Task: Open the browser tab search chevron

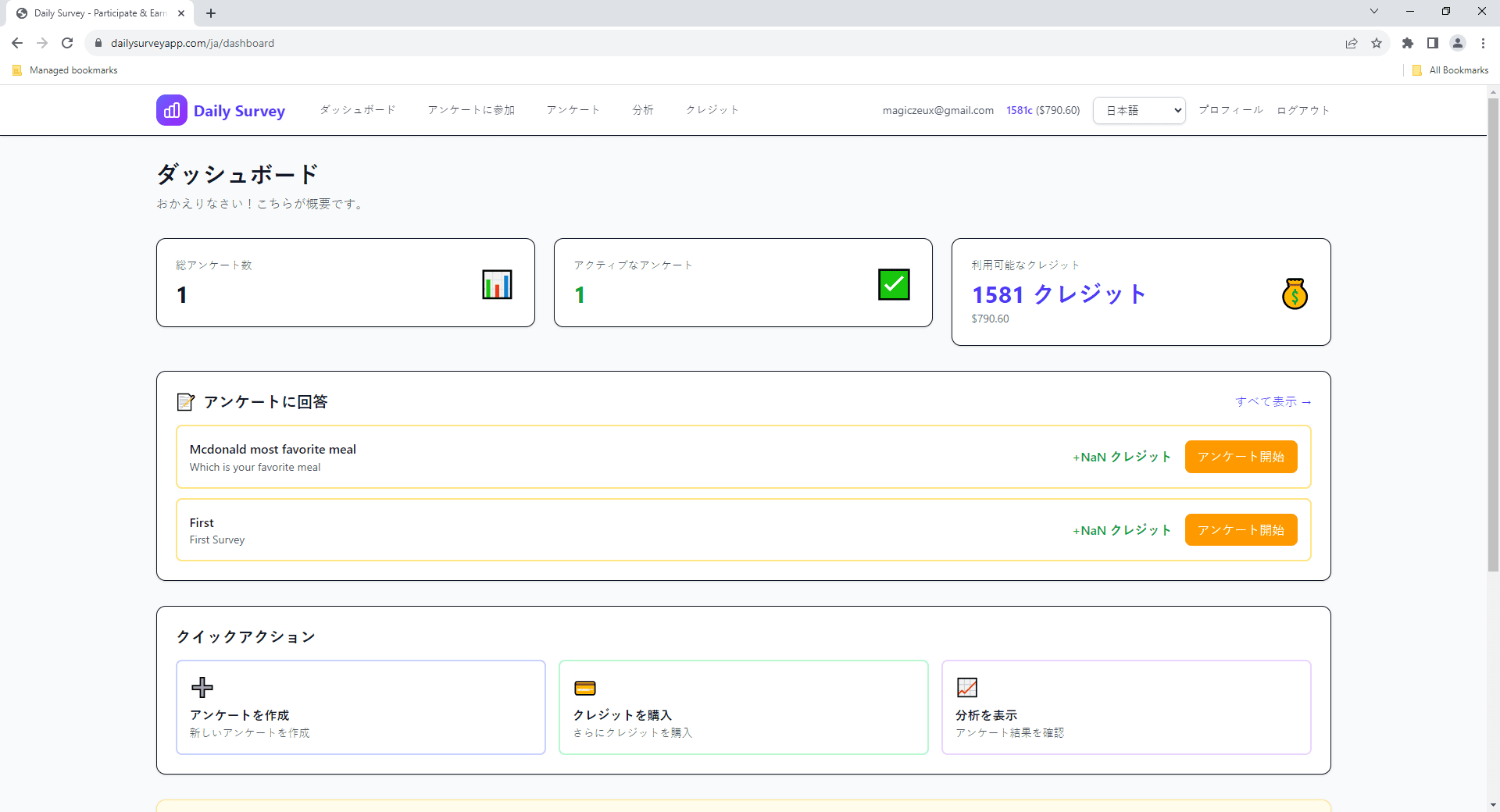Action: click(1374, 11)
